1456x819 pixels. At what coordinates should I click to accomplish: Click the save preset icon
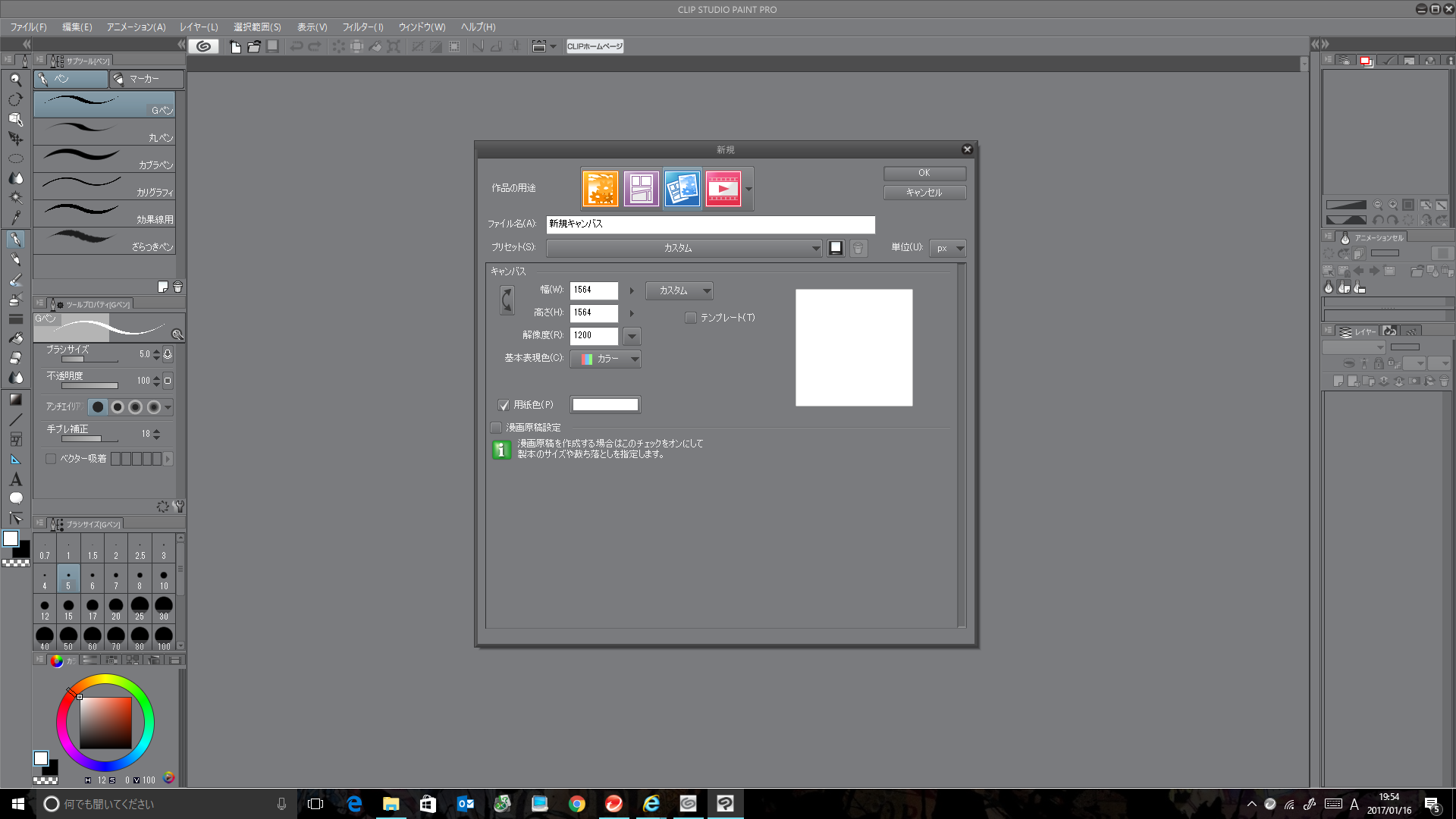(x=836, y=248)
